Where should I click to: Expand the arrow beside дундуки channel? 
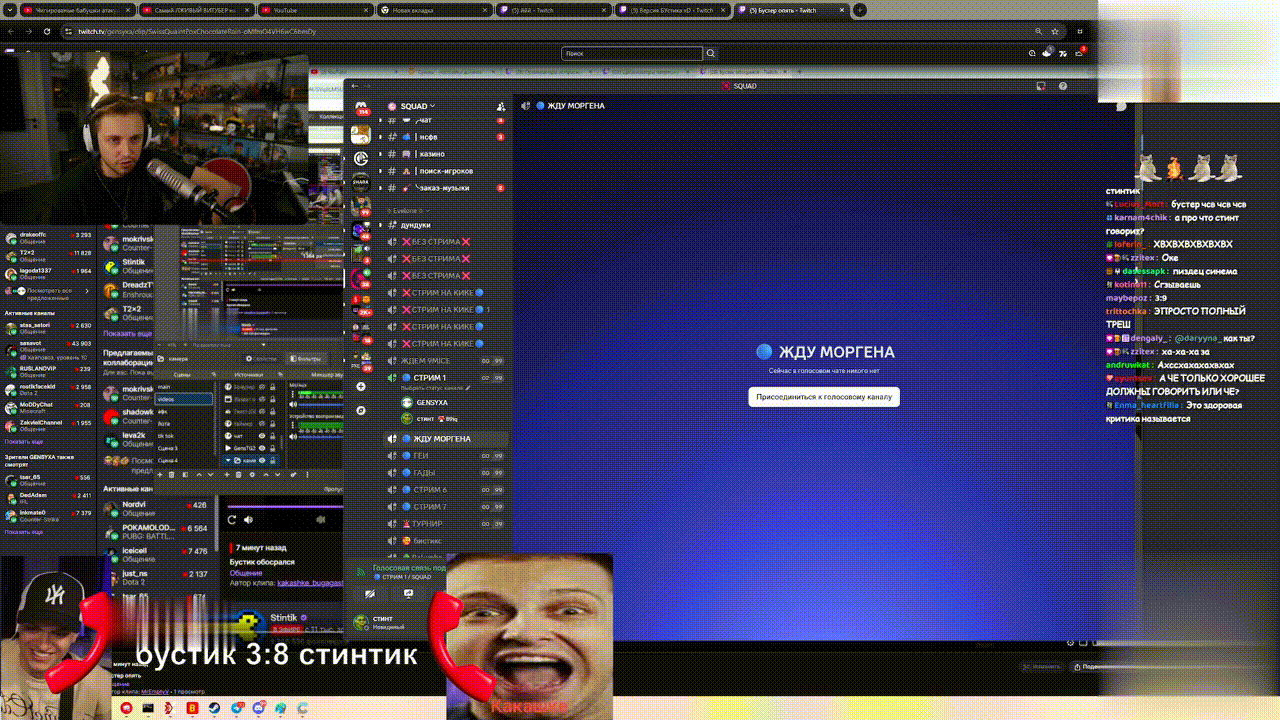click(381, 225)
